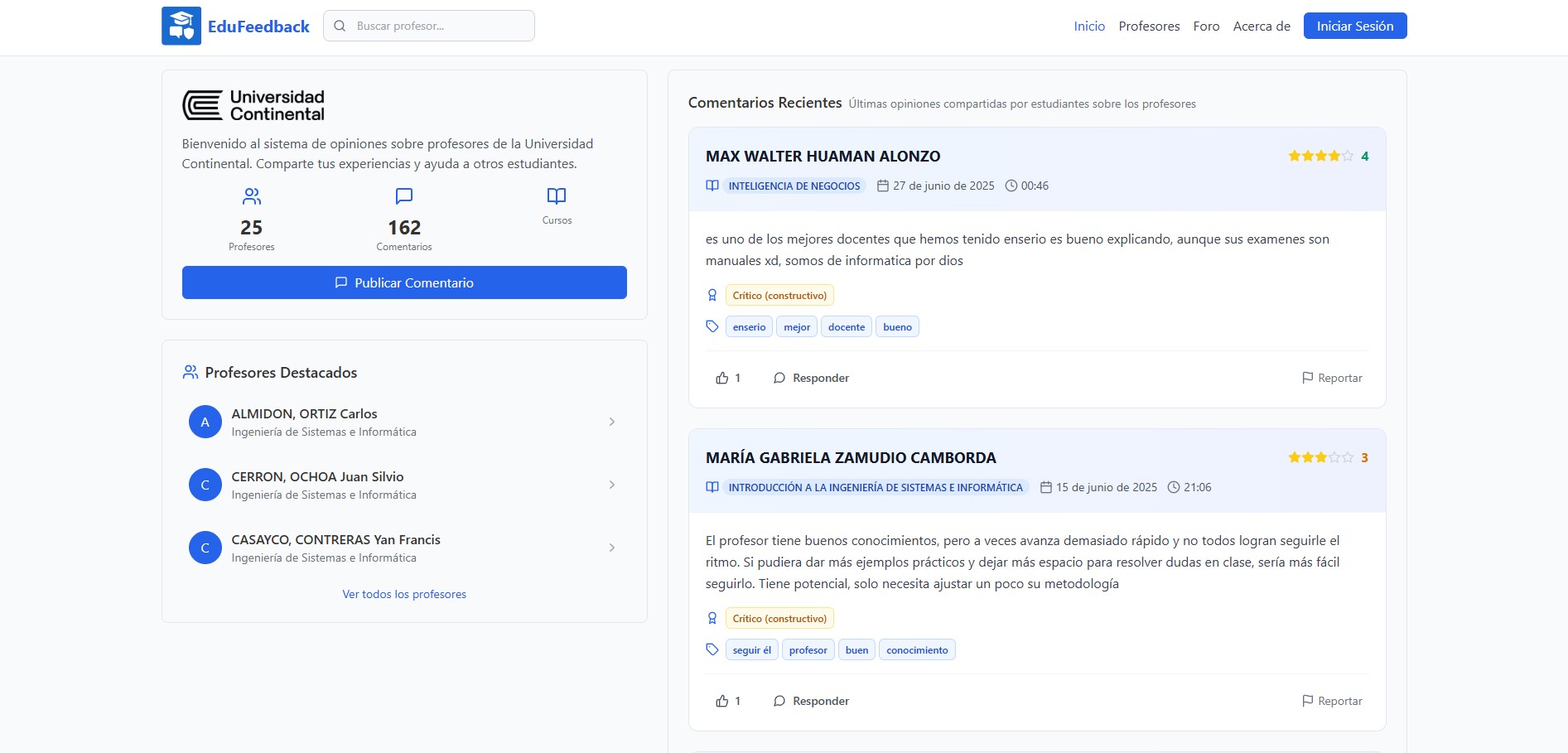Click the search magnifier icon

[340, 26]
